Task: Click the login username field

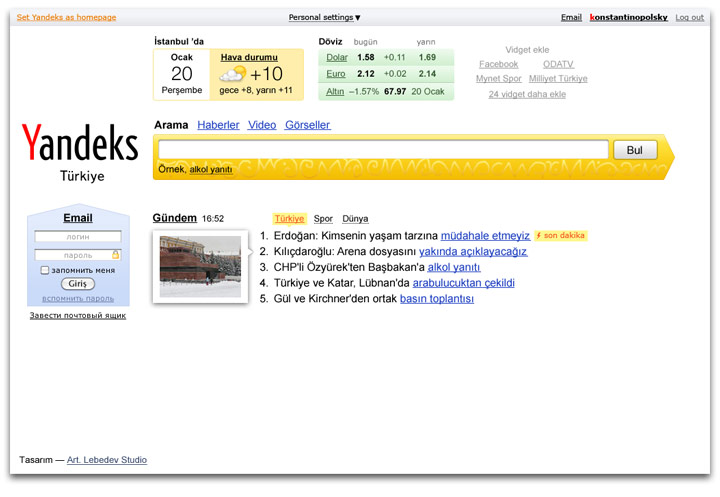Action: 77,237
